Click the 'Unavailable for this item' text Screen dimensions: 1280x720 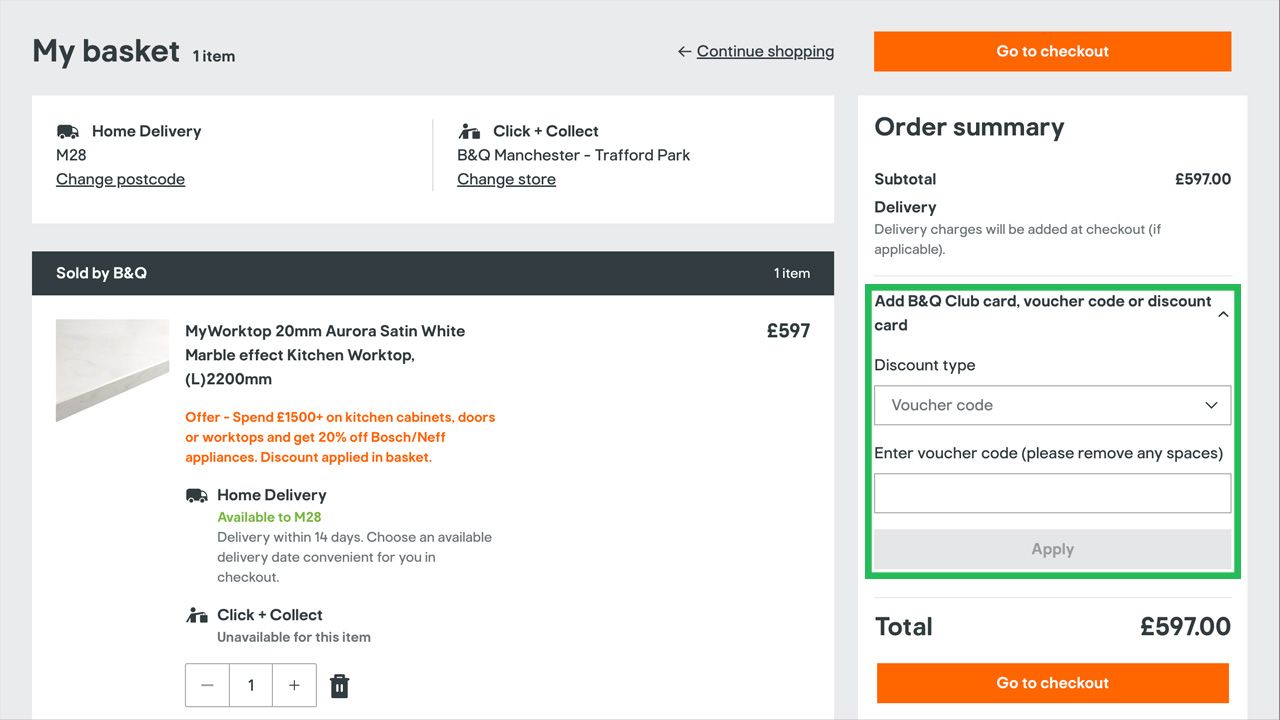pos(294,637)
